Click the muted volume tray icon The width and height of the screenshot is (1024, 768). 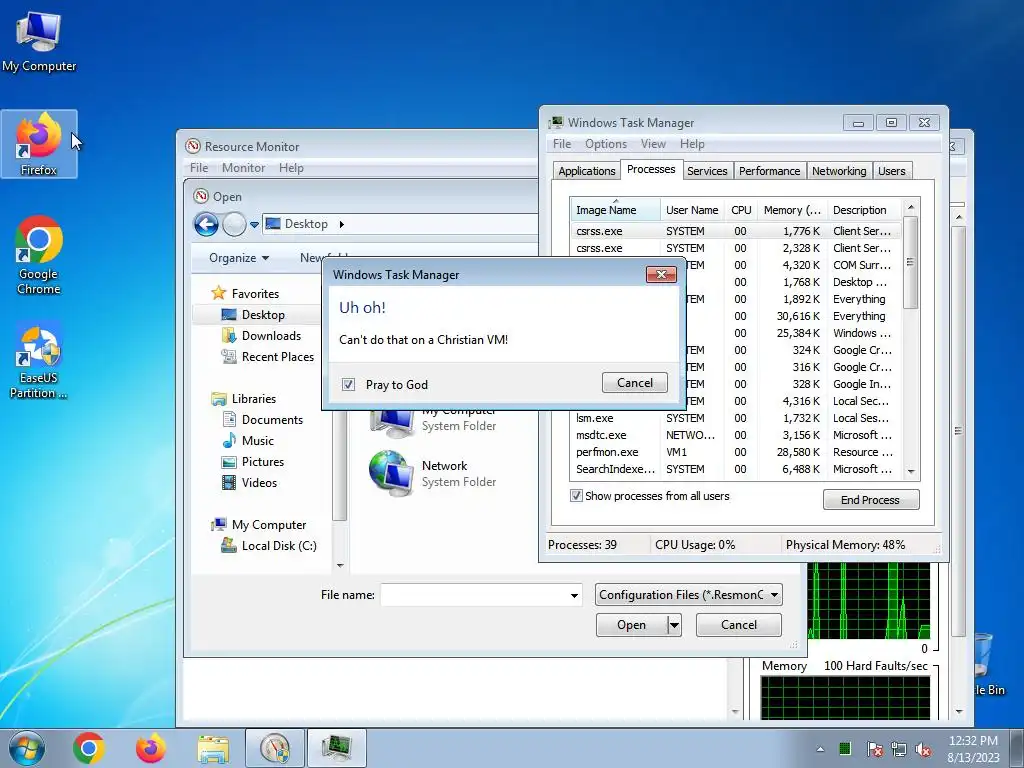point(923,749)
